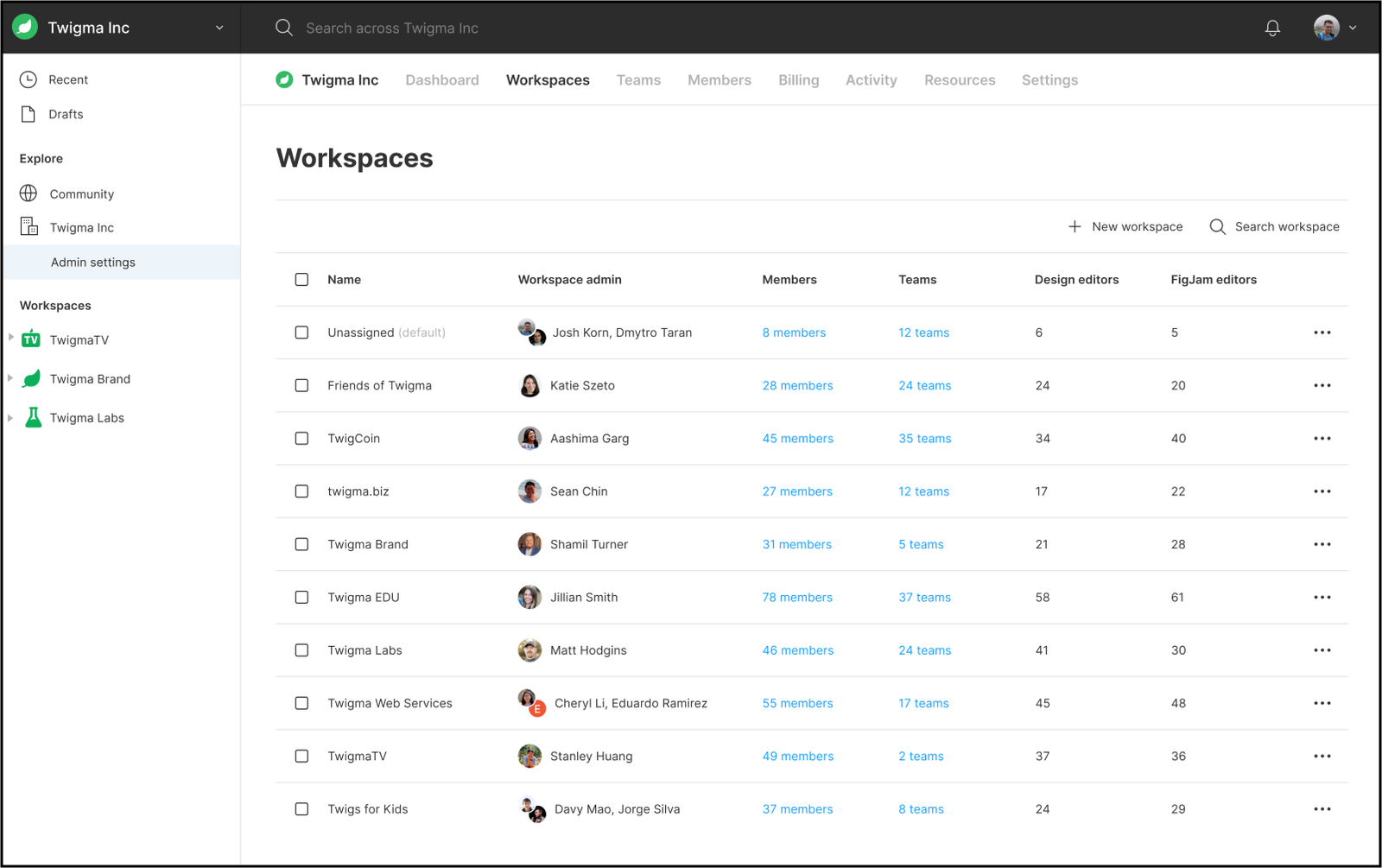The width and height of the screenshot is (1382, 868).
Task: Open more options for Twigma EDU row
Action: [1322, 598]
